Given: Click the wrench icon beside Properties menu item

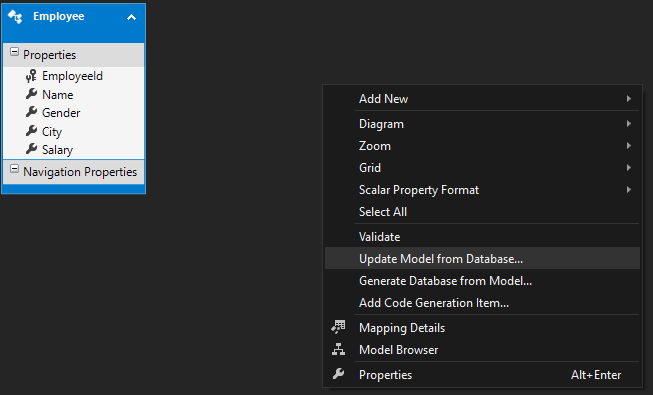Looking at the screenshot, I should coord(339,374).
